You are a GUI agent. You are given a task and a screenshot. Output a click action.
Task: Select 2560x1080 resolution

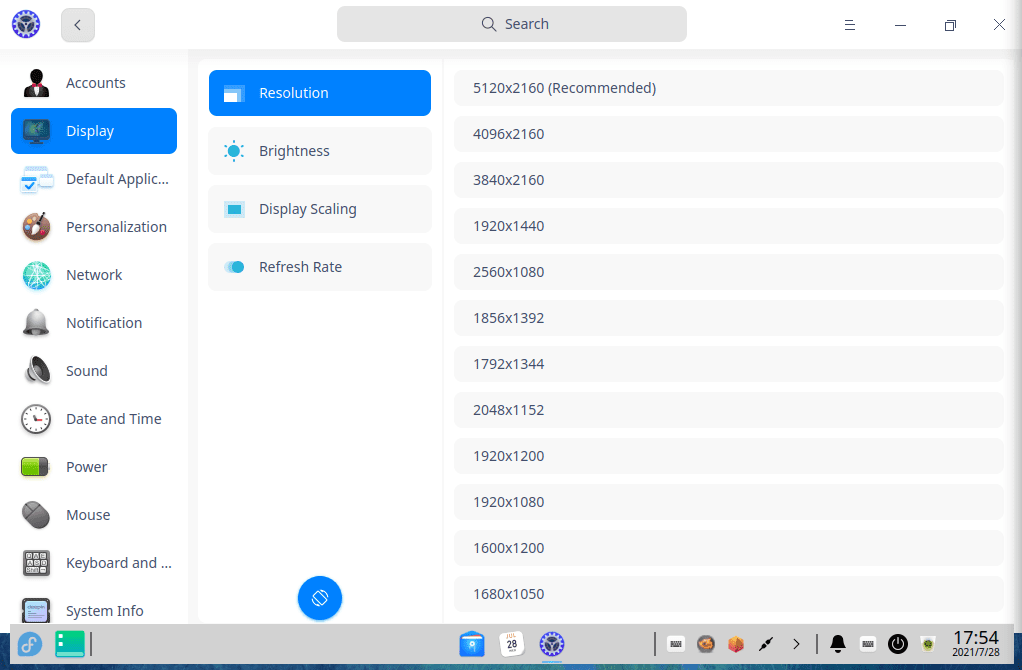click(x=729, y=272)
